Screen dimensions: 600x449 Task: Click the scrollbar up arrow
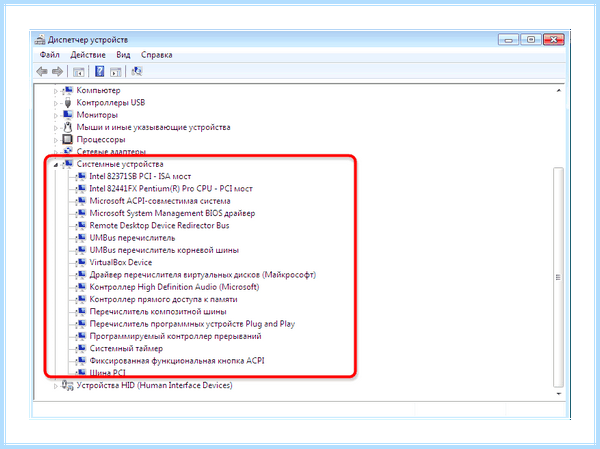(559, 91)
